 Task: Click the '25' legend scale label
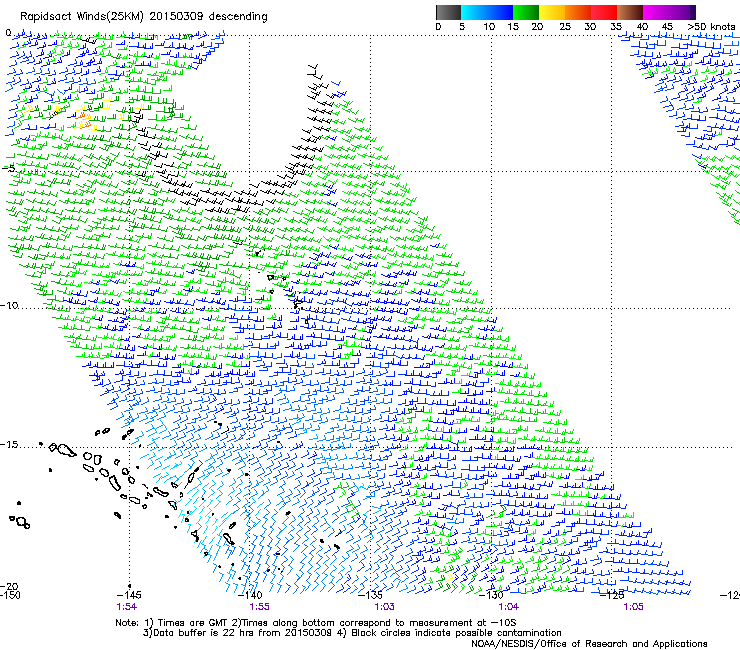(565, 27)
